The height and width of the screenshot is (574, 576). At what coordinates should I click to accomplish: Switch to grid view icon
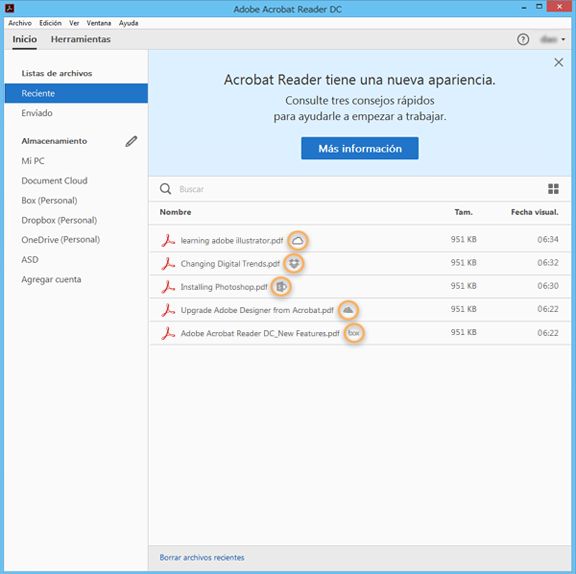pyautogui.click(x=553, y=189)
